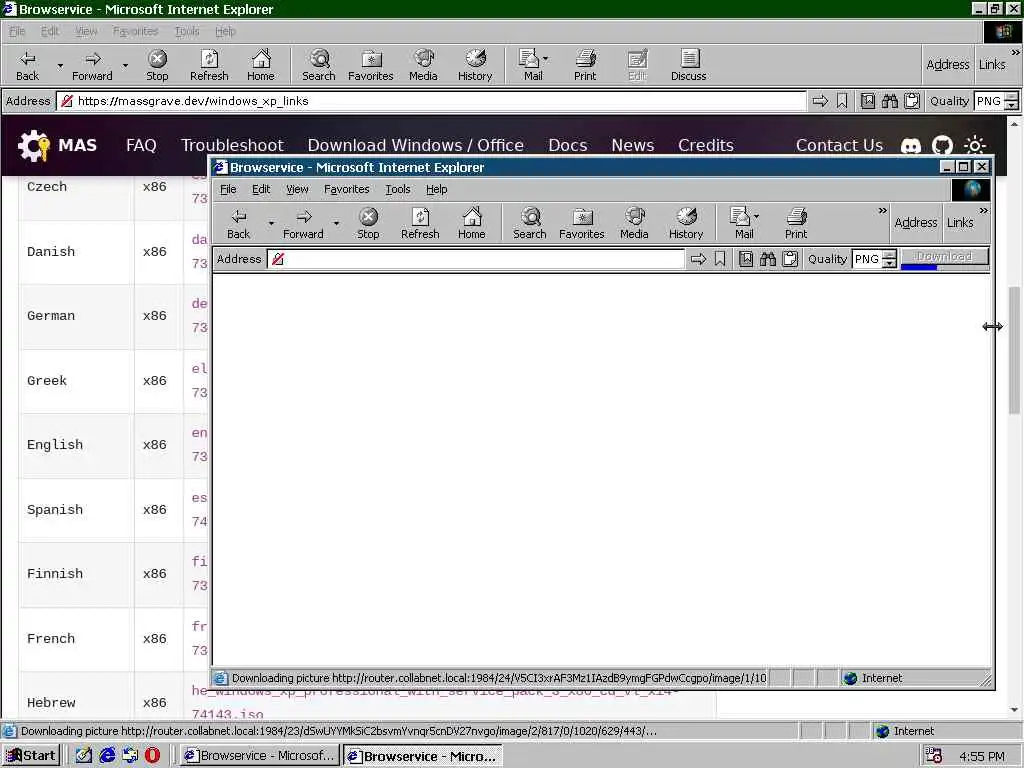Open History in the background browser toolbar
Screen dimensions: 1024x768
(475, 65)
